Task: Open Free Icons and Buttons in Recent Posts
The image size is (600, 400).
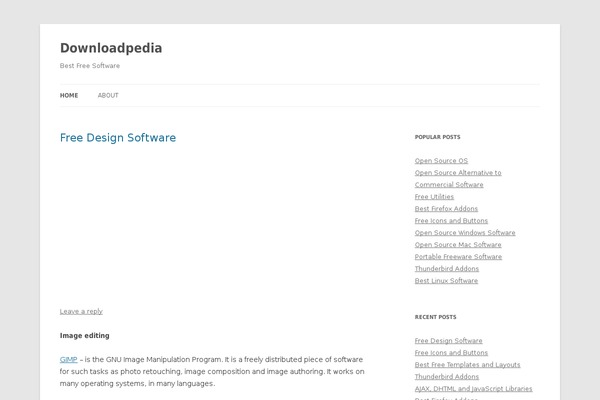Action: (x=451, y=353)
